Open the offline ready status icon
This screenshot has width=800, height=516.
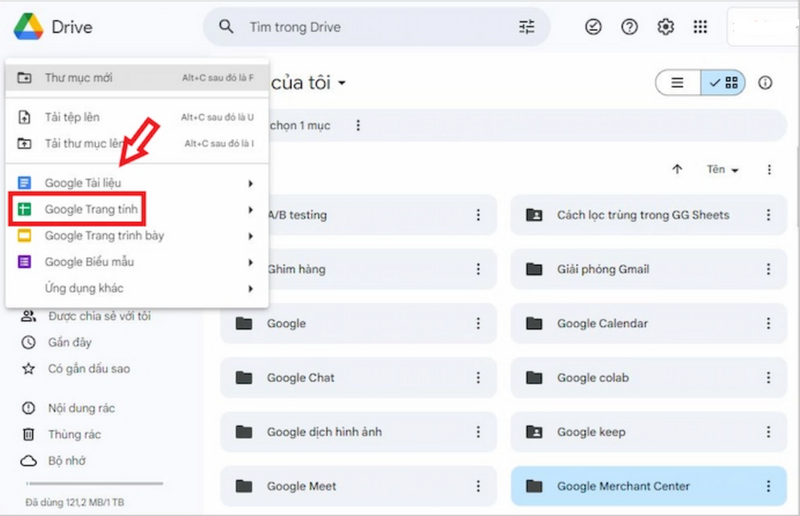tap(593, 27)
